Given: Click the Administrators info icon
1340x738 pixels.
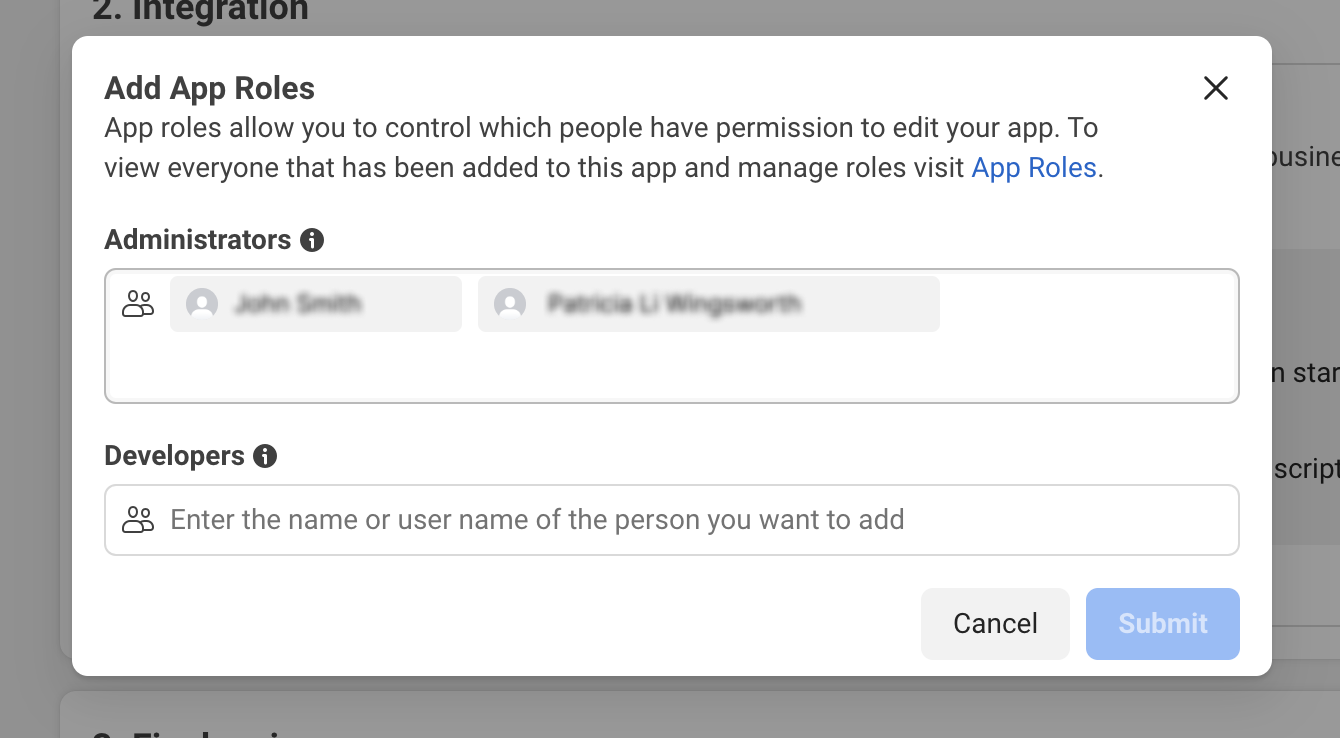Looking at the screenshot, I should 312,240.
